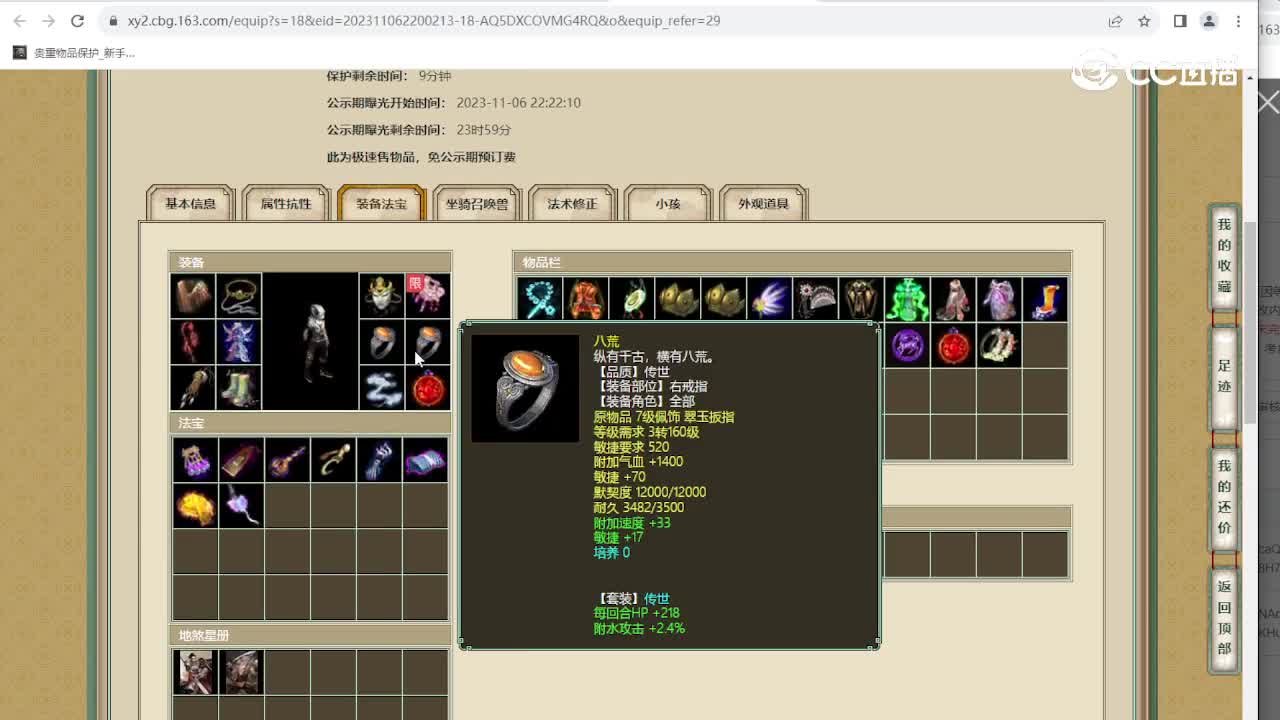Open the browser profile avatar
Screen dimensions: 1280x720
coord(1209,20)
